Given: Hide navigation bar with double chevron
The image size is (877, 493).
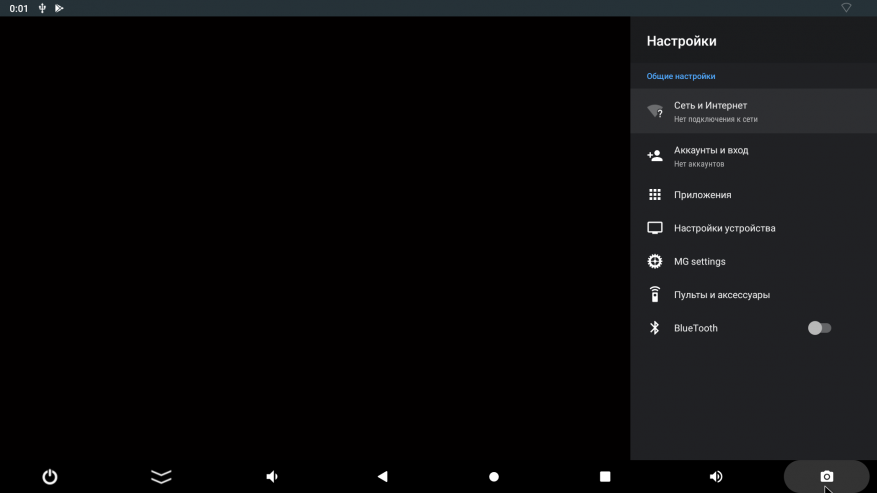Looking at the screenshot, I should coord(161,477).
